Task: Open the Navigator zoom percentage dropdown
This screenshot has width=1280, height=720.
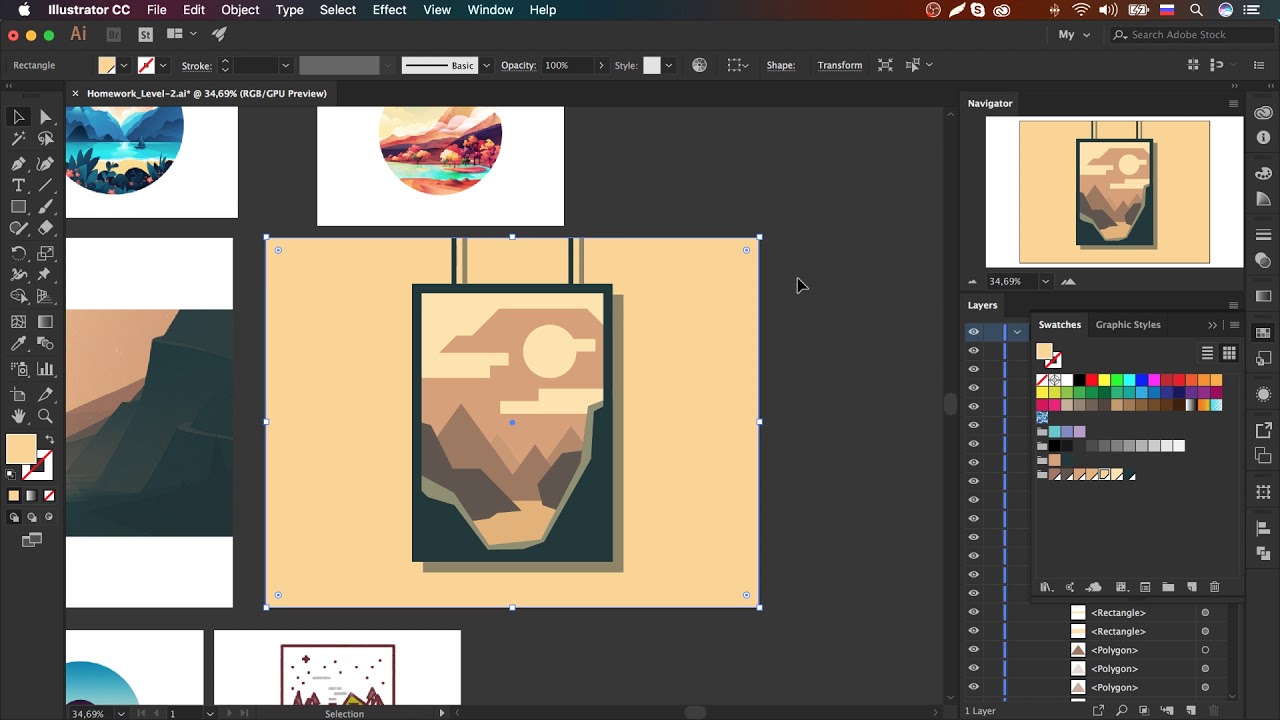Action: pos(1045,281)
